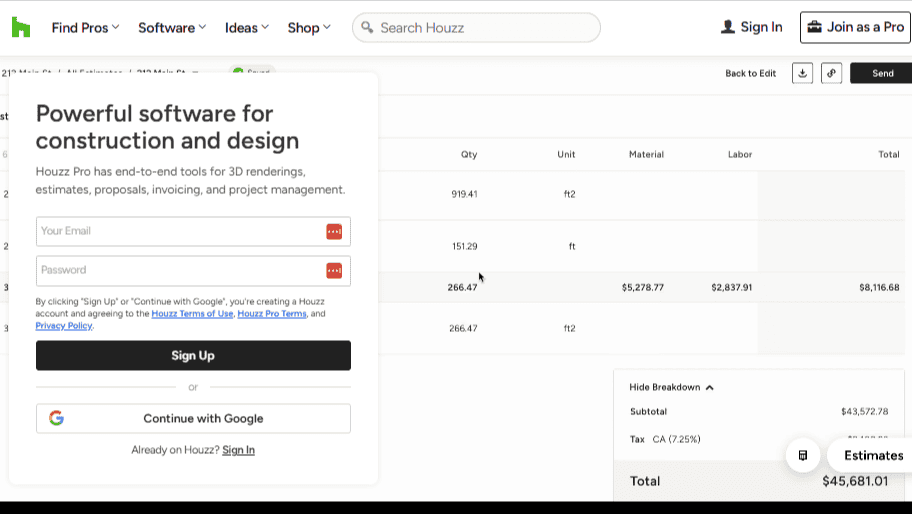912x514 pixels.
Task: Click the Total column header
Action: (889, 154)
